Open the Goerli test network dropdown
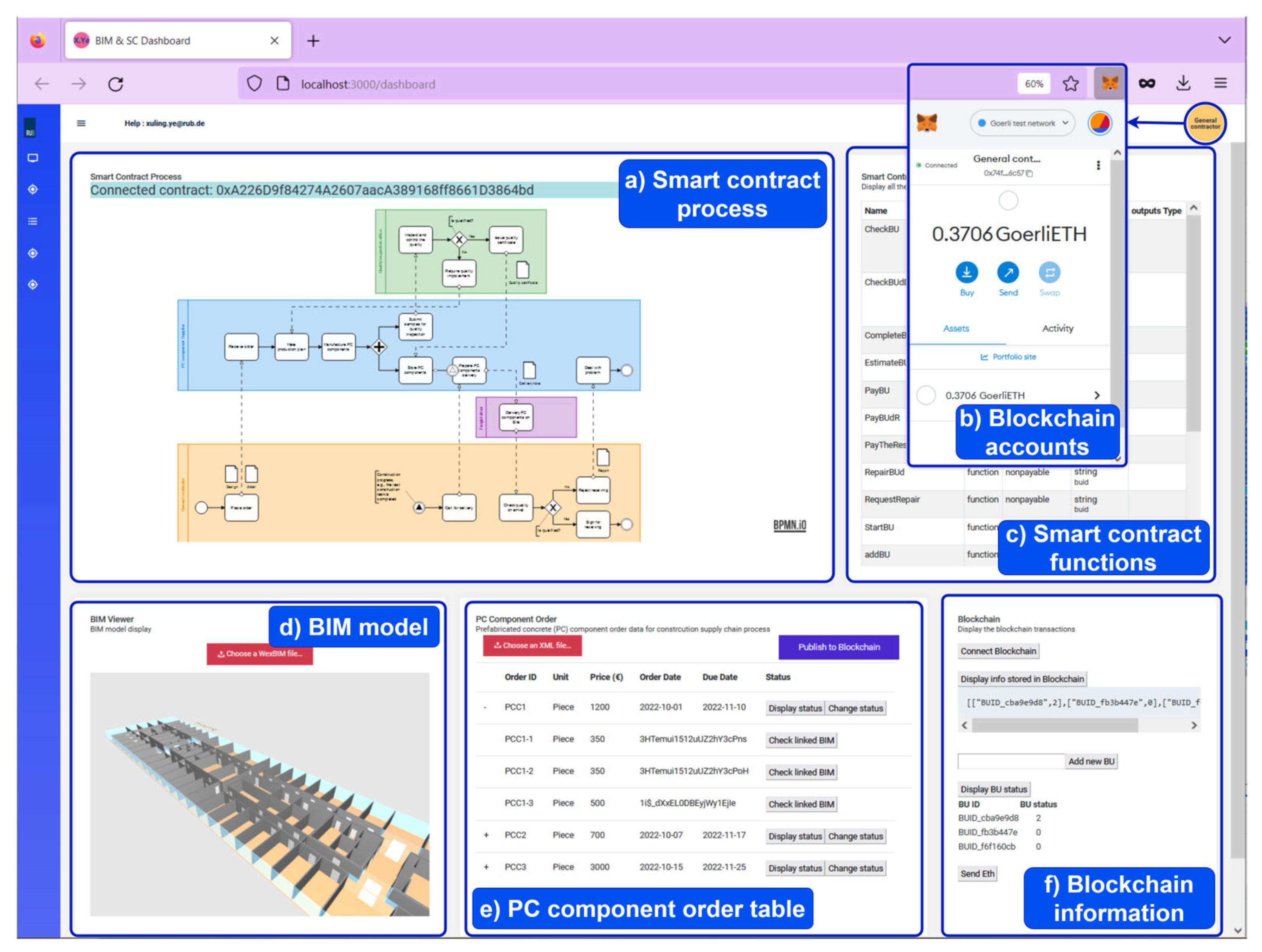This screenshot has height=952, width=1262. tap(1022, 123)
